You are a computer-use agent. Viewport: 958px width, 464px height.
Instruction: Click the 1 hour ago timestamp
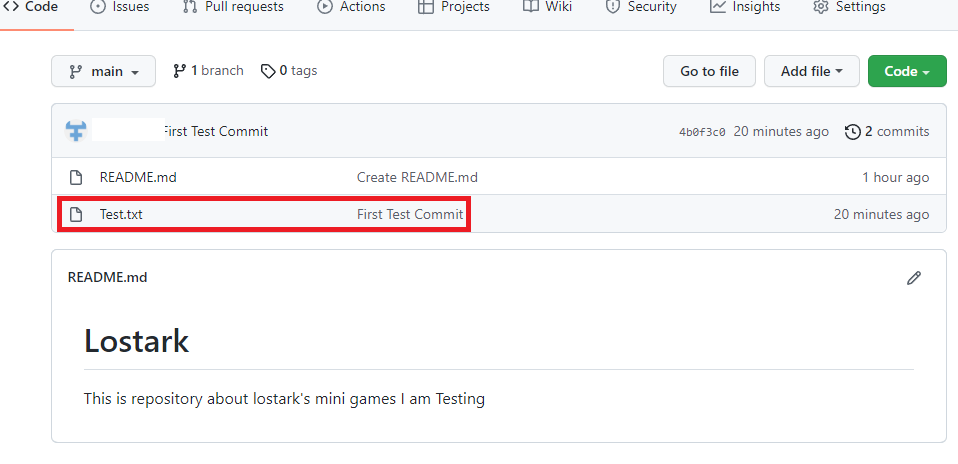pos(896,178)
